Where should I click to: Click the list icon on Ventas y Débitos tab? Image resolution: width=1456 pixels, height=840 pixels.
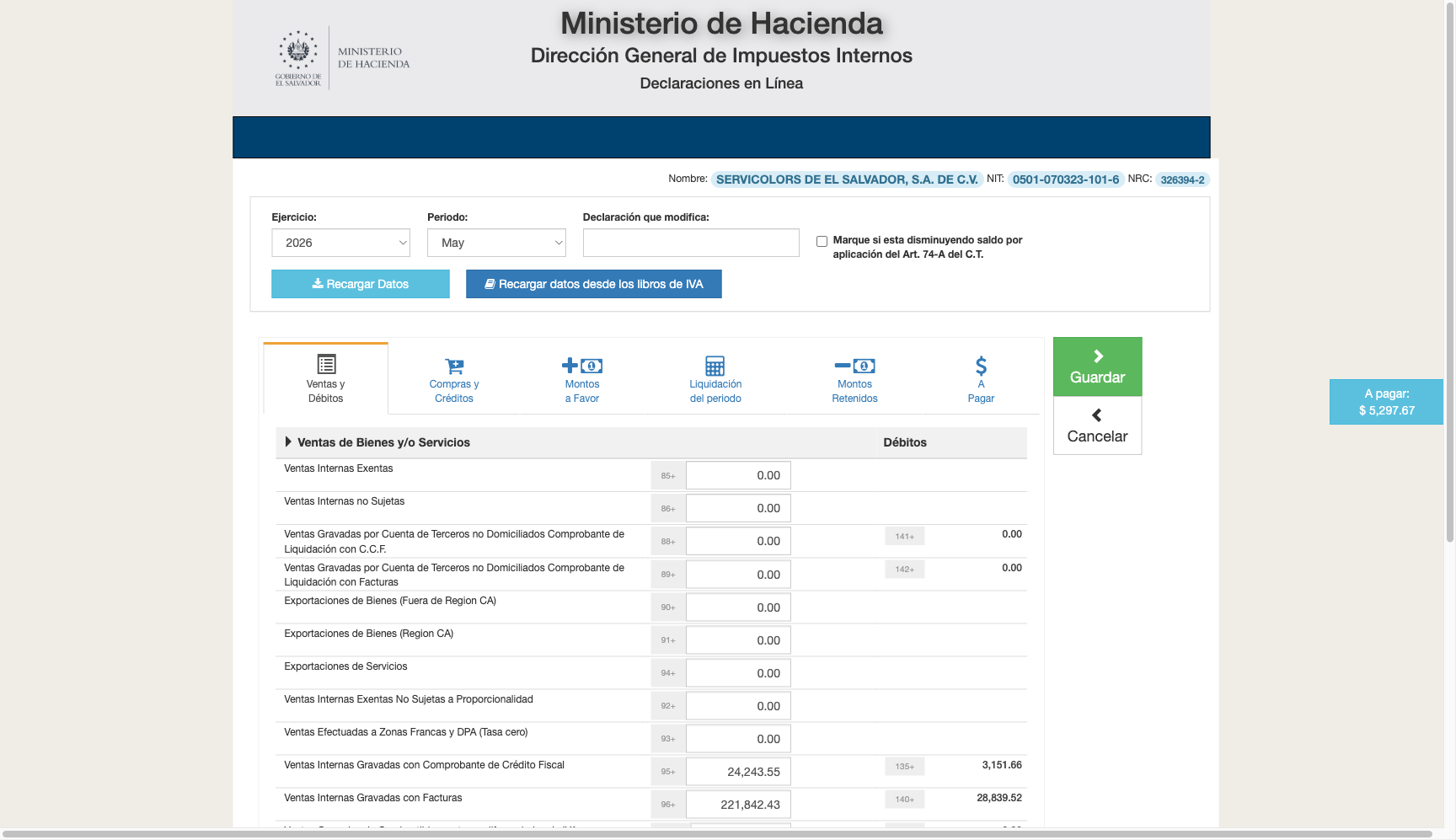(x=326, y=364)
